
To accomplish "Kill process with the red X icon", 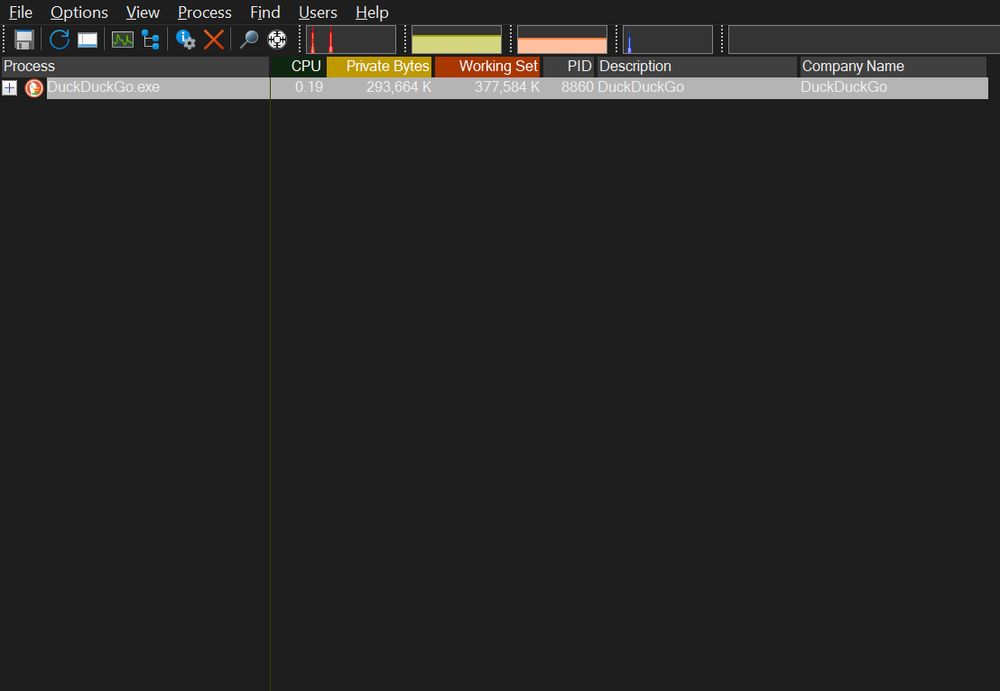I will click(214, 40).
